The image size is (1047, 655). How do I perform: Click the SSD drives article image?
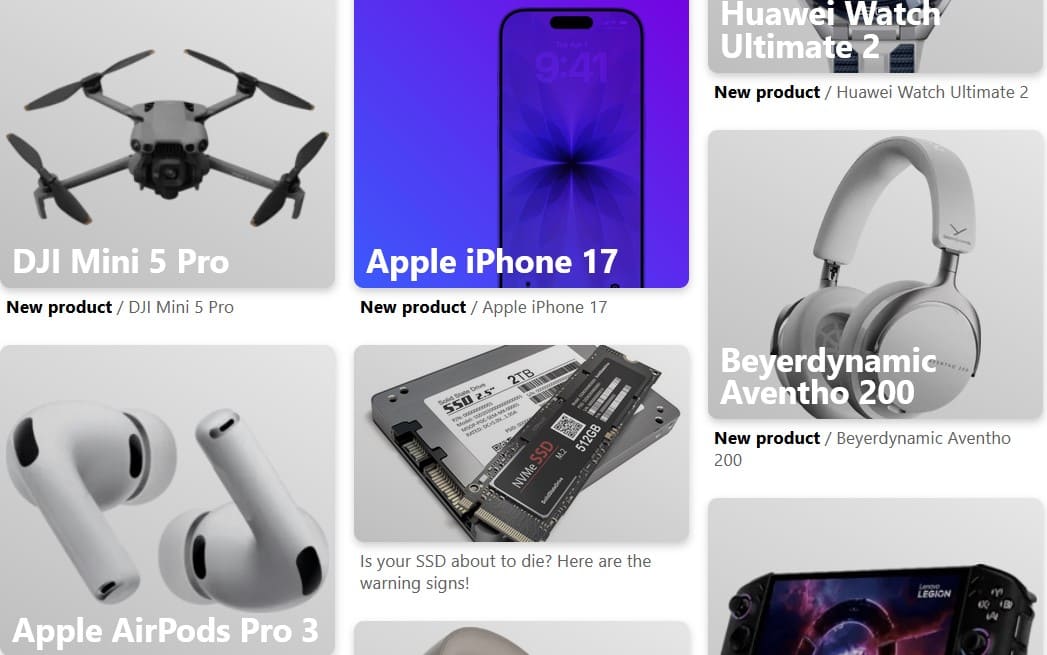[x=521, y=443]
